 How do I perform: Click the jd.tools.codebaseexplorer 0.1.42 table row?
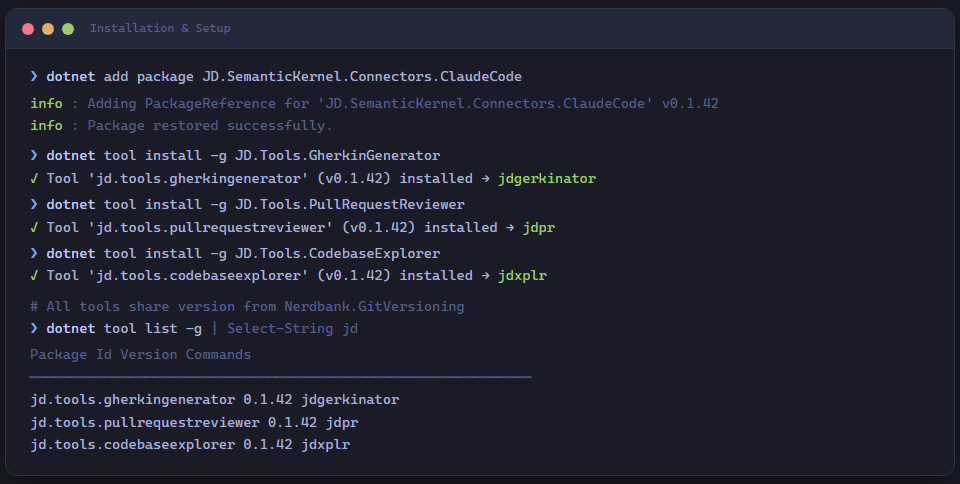pyautogui.click(x=190, y=445)
